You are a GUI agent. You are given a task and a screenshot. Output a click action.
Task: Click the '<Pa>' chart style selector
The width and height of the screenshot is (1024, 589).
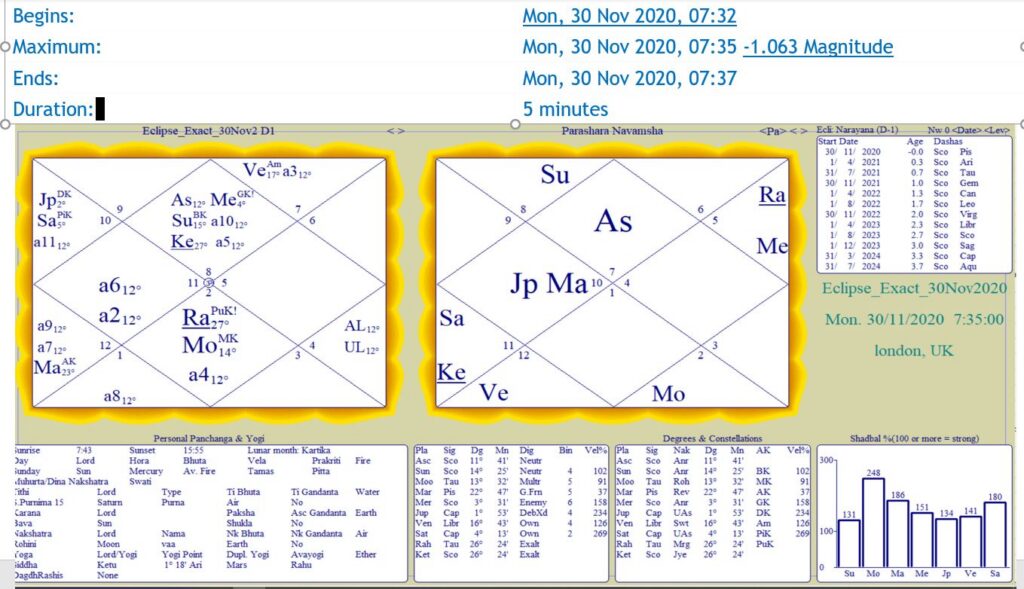[x=773, y=131]
